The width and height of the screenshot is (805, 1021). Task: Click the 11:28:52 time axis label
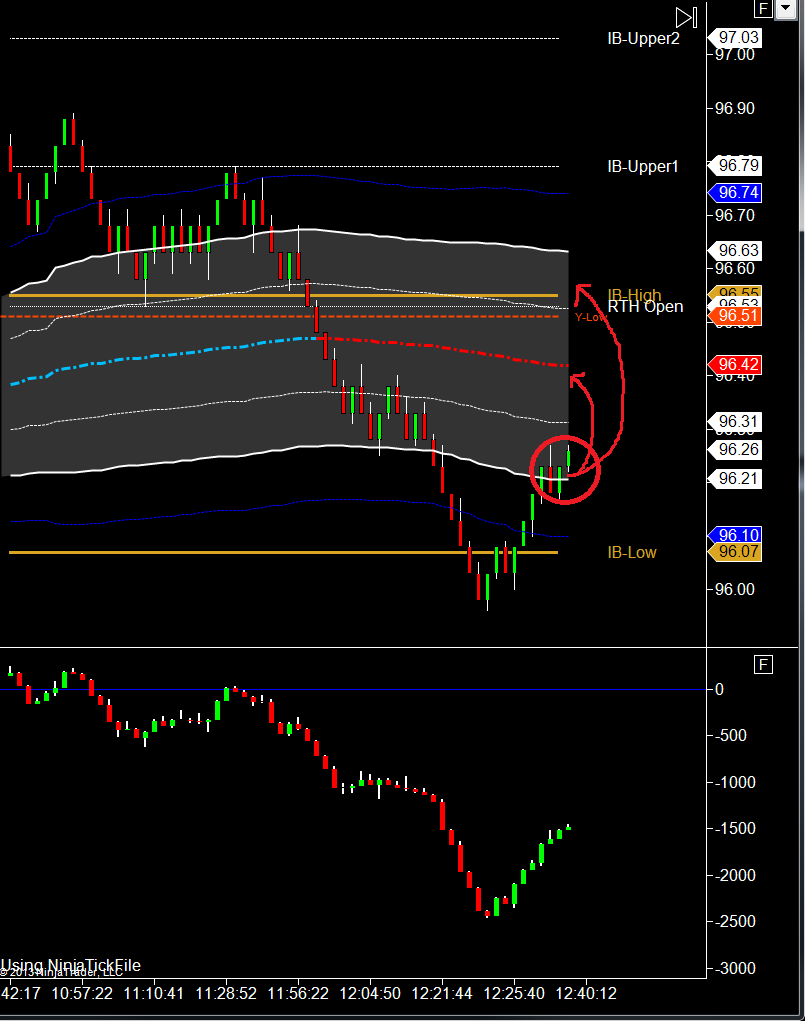[226, 994]
